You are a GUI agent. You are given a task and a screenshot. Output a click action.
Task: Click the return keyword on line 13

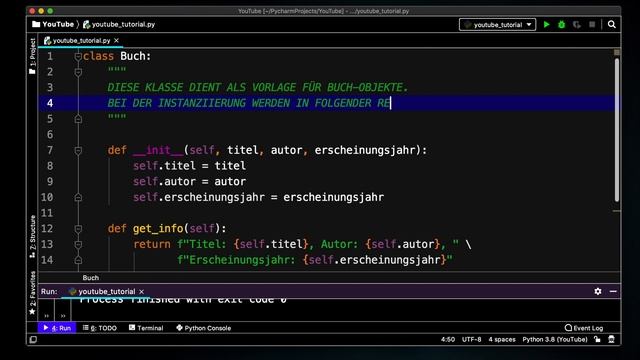point(151,244)
